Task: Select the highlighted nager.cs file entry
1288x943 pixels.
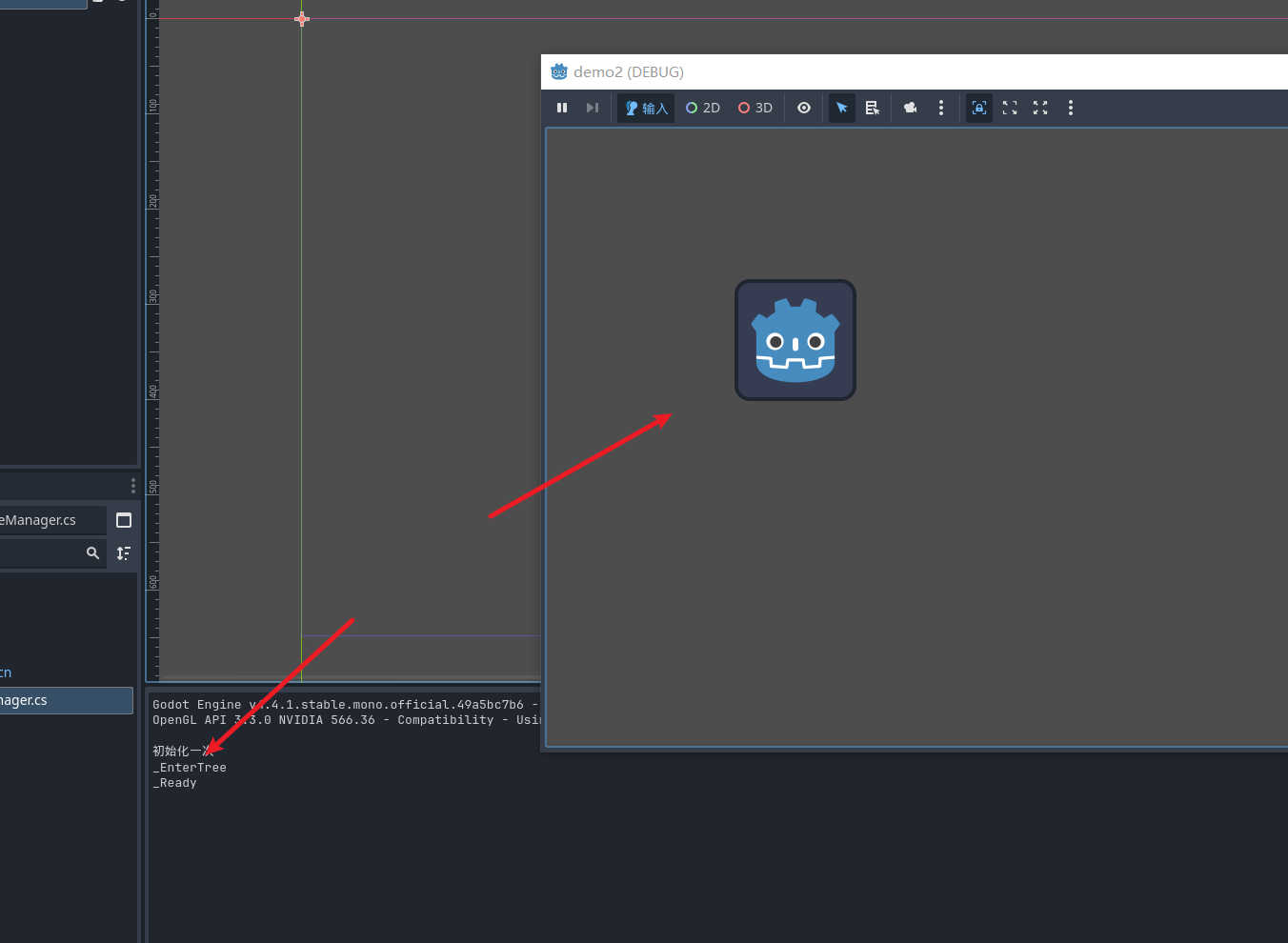Action: [66, 700]
